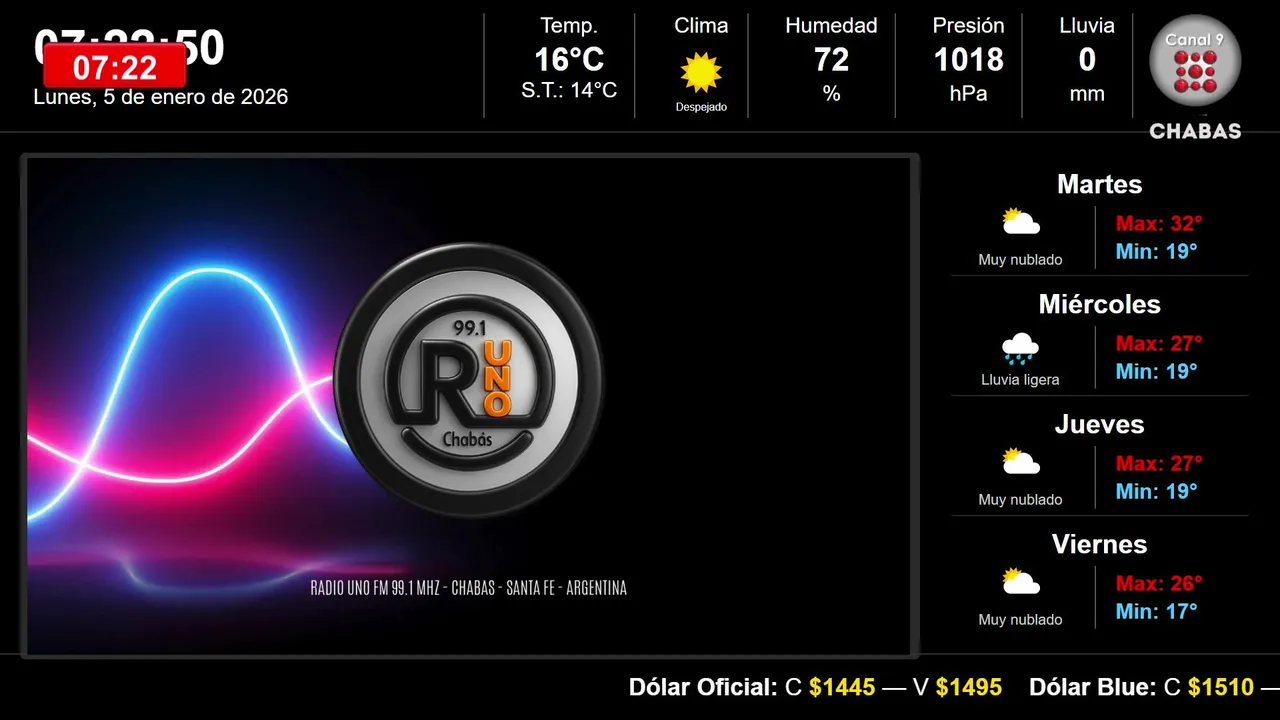This screenshot has width=1280, height=720.
Task: Click the Lluvia ligera caption
Action: 1020,380
